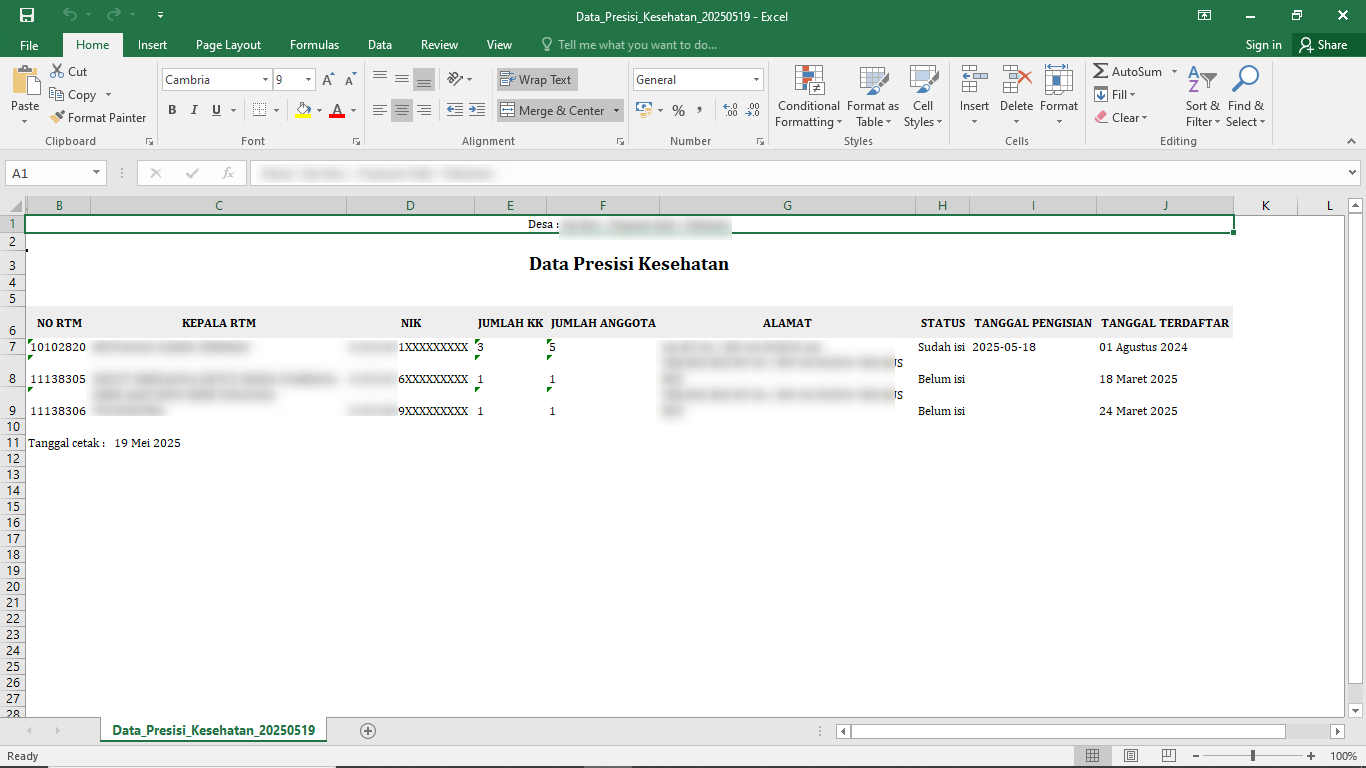The height and width of the screenshot is (768, 1366).
Task: Click the Share button
Action: 1322,45
